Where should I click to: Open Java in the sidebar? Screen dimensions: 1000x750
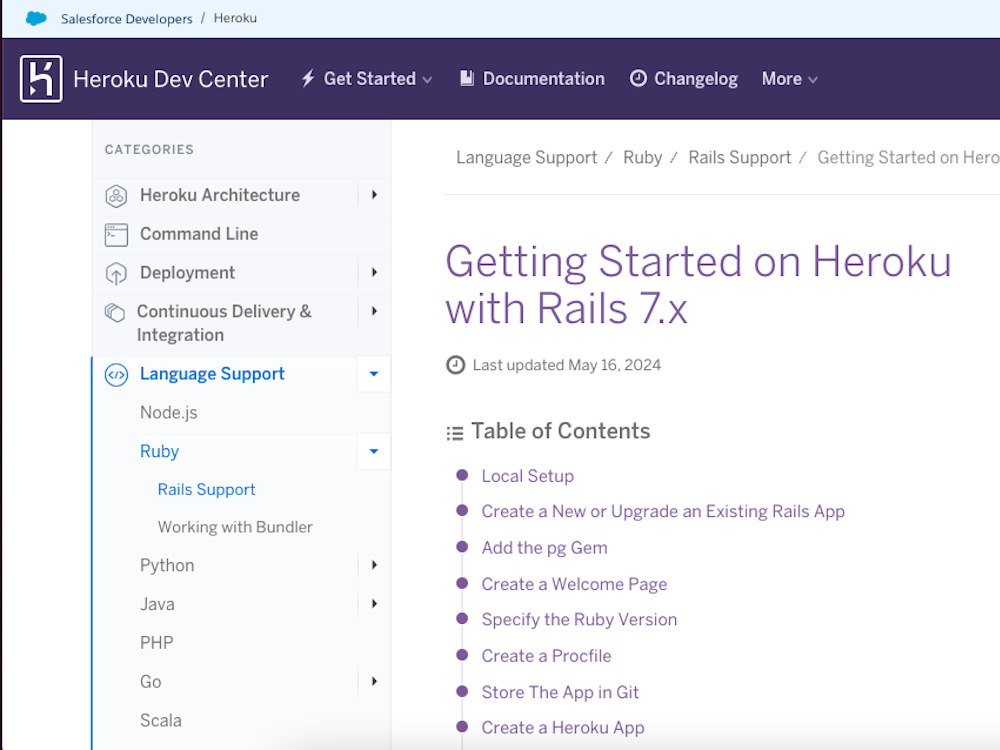coord(157,604)
